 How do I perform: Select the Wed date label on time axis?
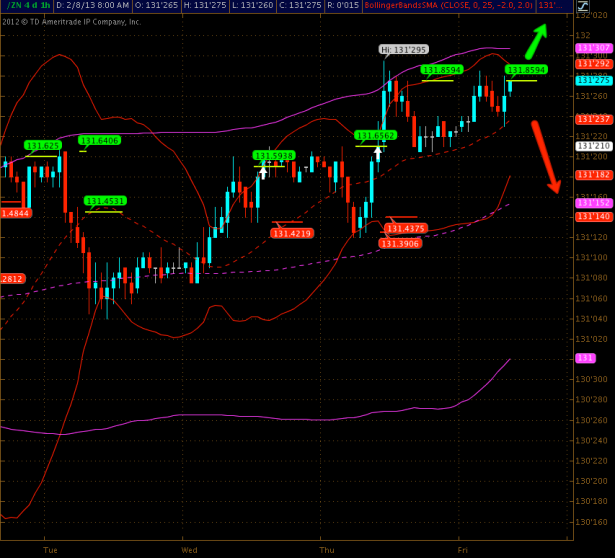pos(190,550)
